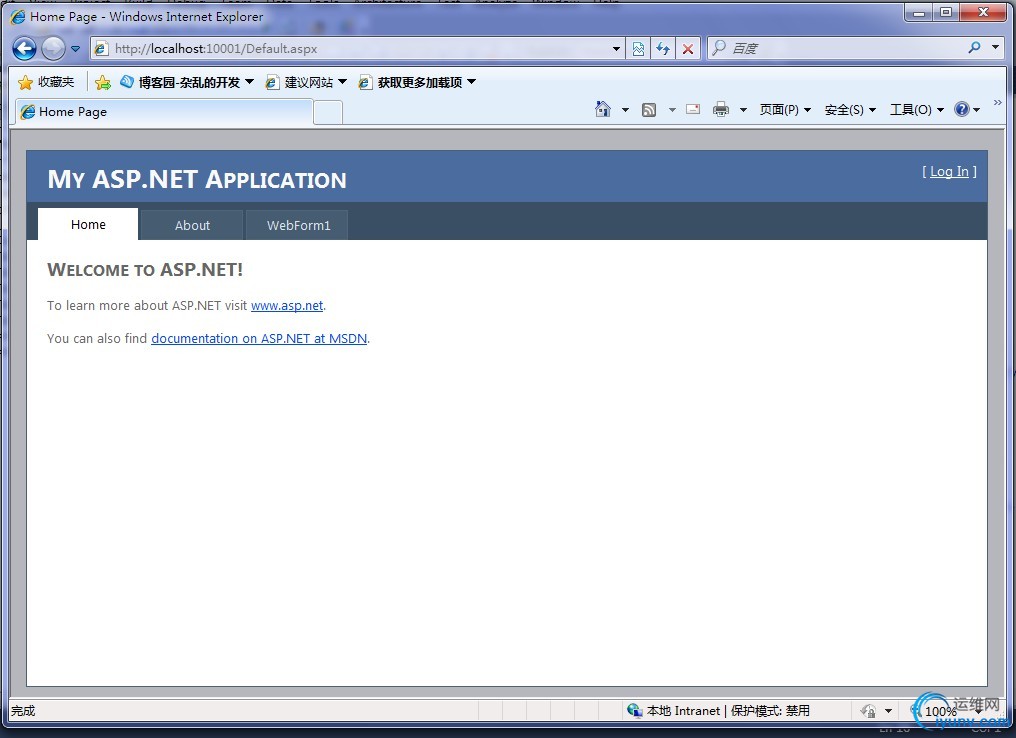Viewport: 1016px width, 738px height.
Task: Maximize the Internet Explorer window
Action: click(x=946, y=12)
